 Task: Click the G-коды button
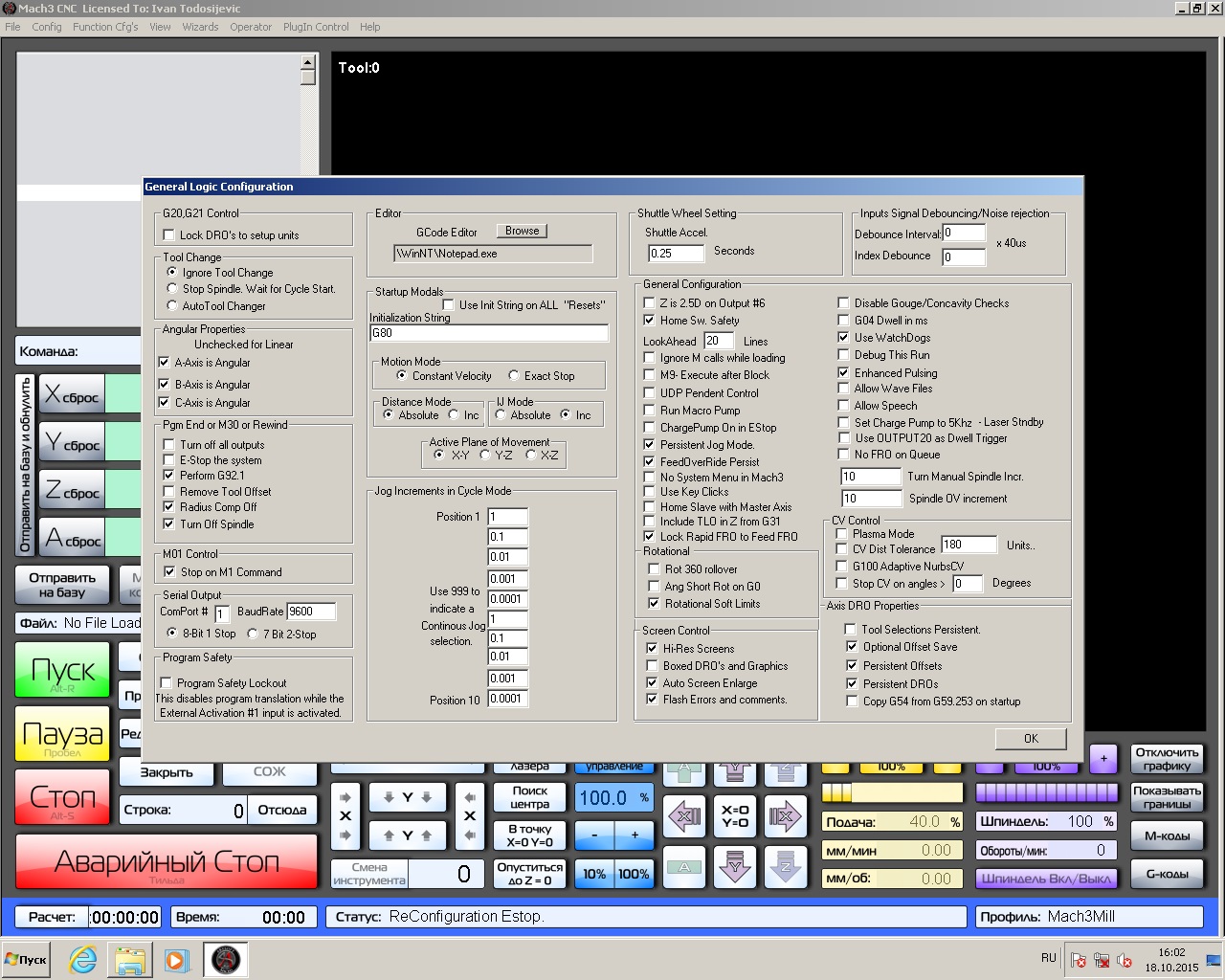point(1168,874)
